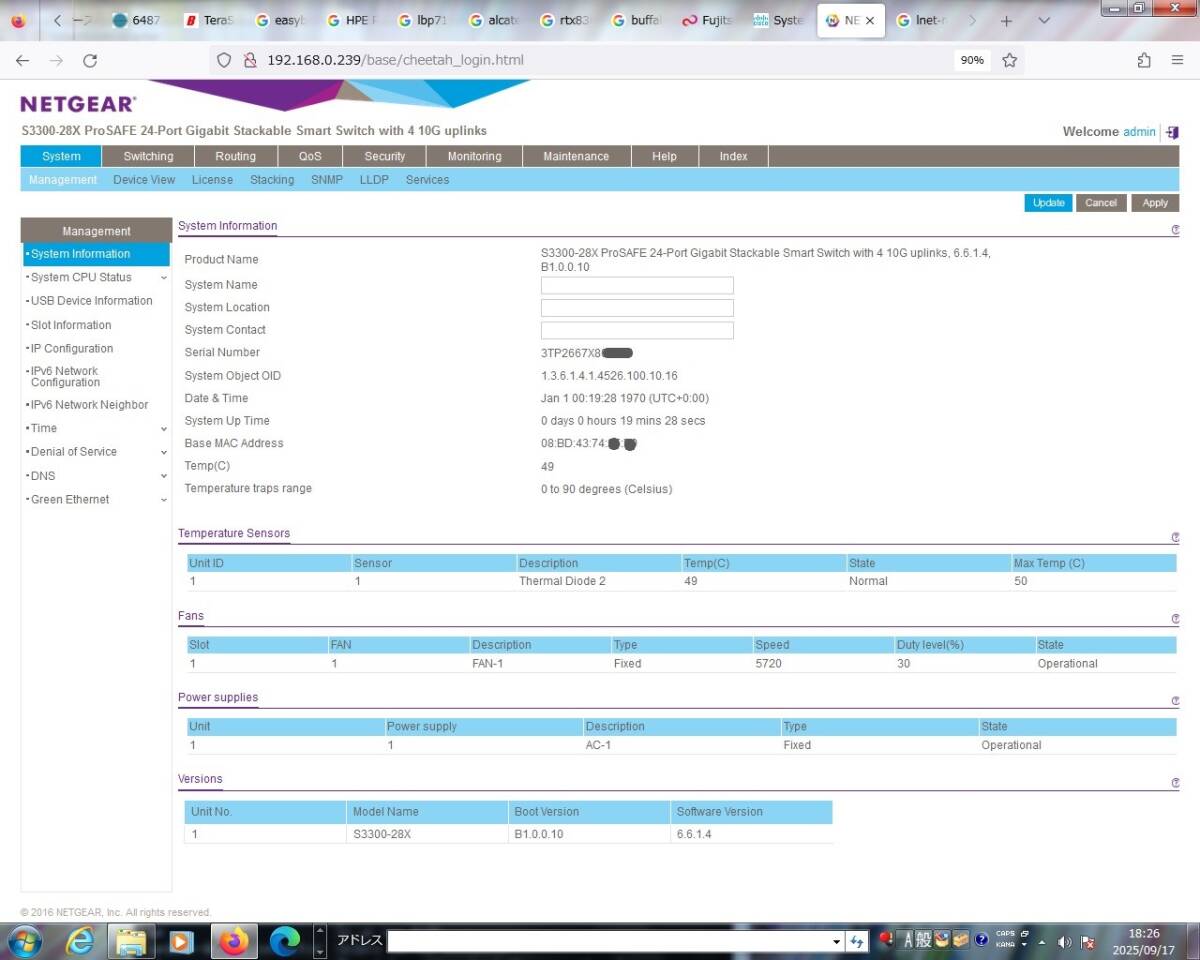The width and height of the screenshot is (1200, 960).
Task: Bookmark this page with the star icon
Action: [x=1009, y=60]
